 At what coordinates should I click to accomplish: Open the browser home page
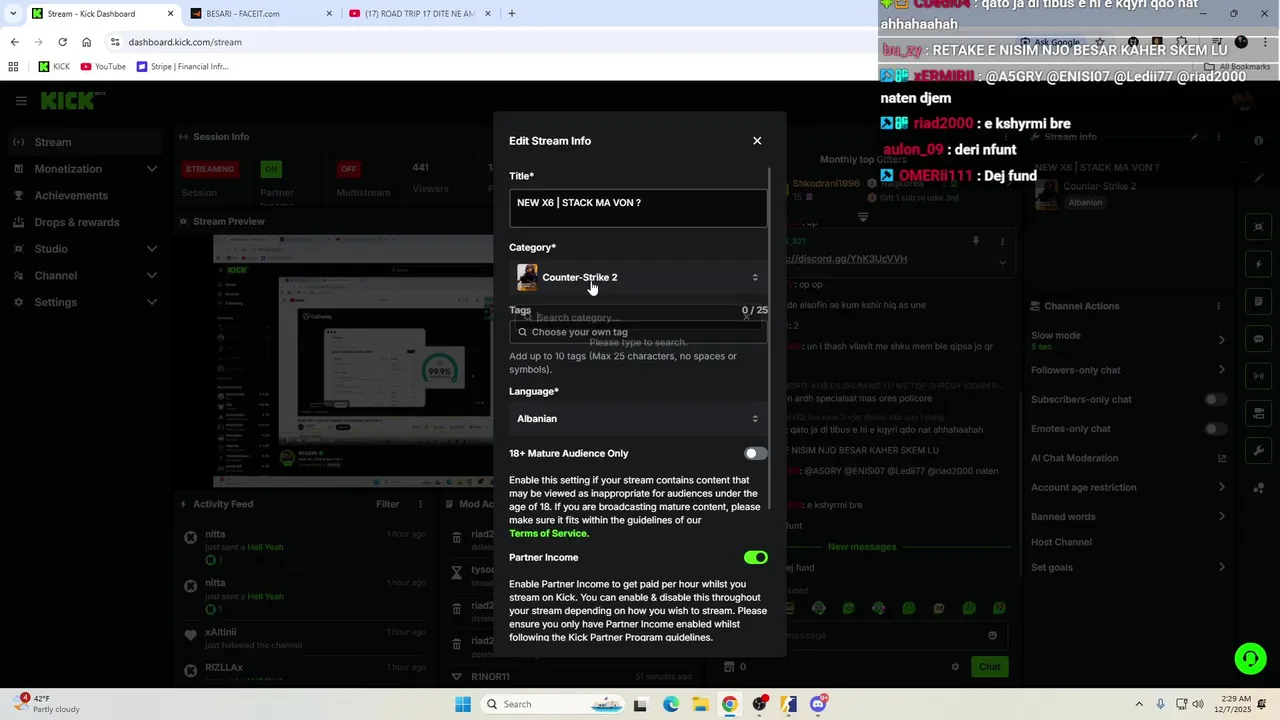[87, 42]
